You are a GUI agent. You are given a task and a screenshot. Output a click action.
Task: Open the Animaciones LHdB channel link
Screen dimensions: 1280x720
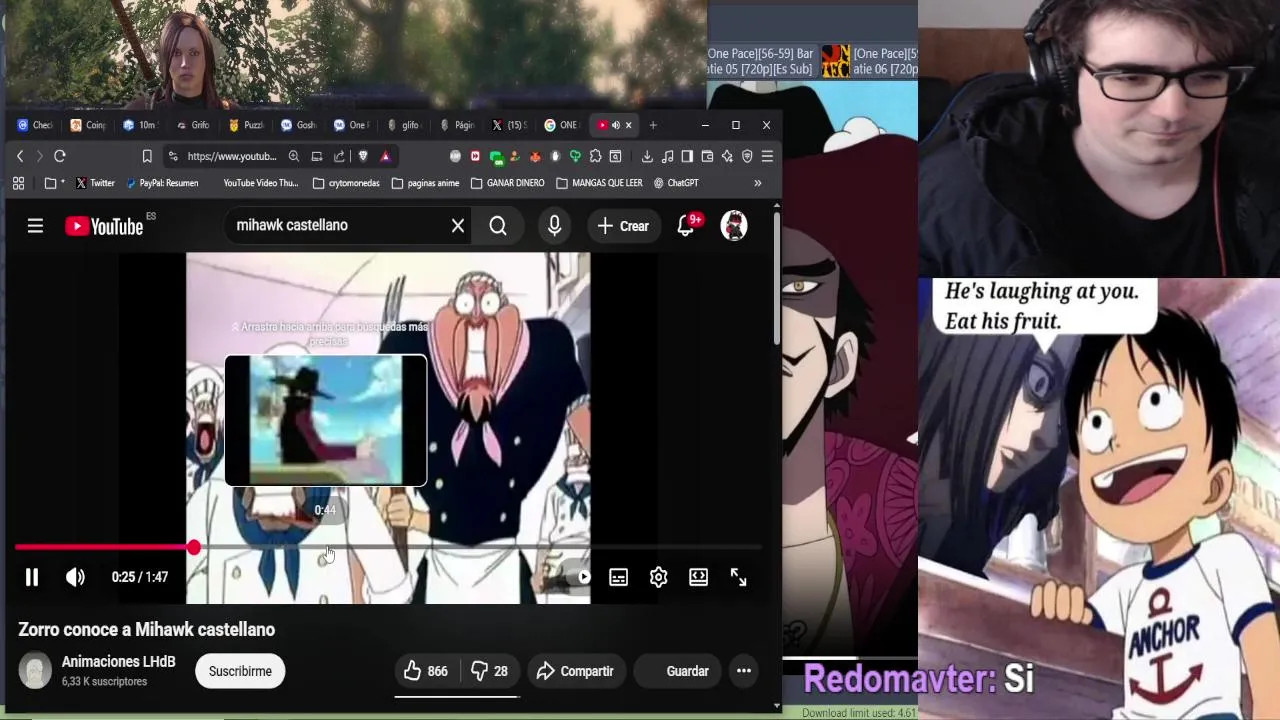point(118,662)
